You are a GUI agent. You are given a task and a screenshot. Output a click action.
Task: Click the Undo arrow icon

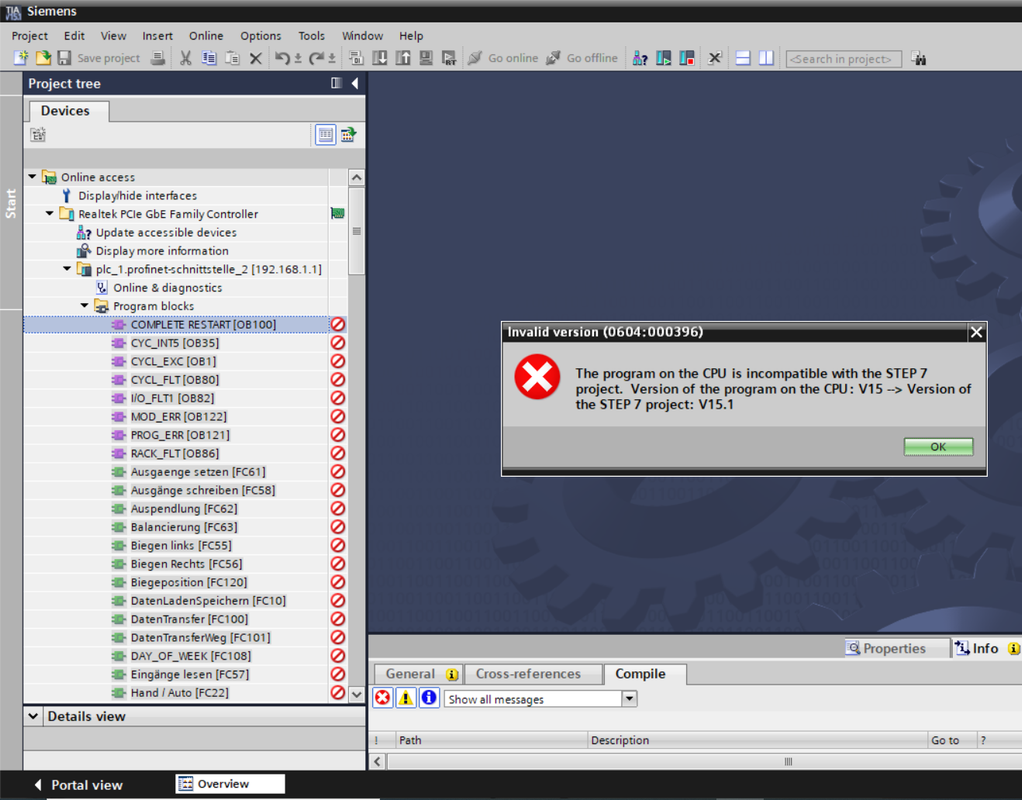[282, 58]
